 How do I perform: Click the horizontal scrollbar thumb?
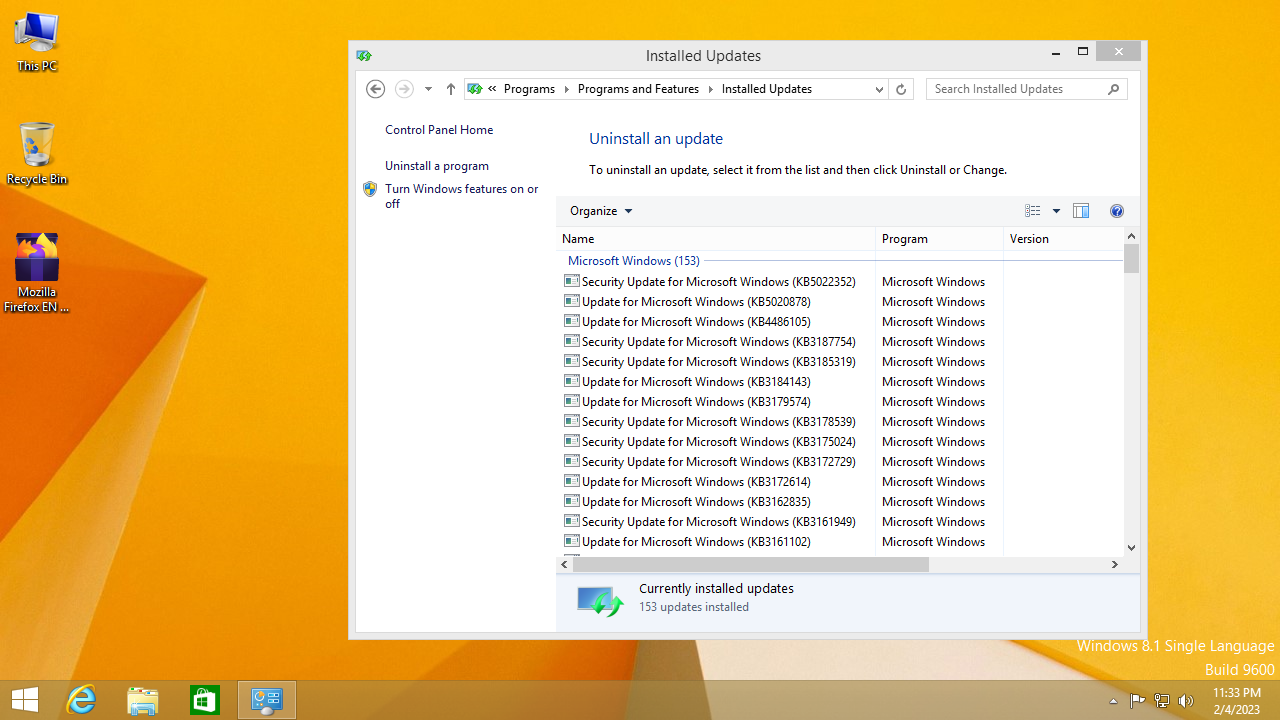pos(751,565)
